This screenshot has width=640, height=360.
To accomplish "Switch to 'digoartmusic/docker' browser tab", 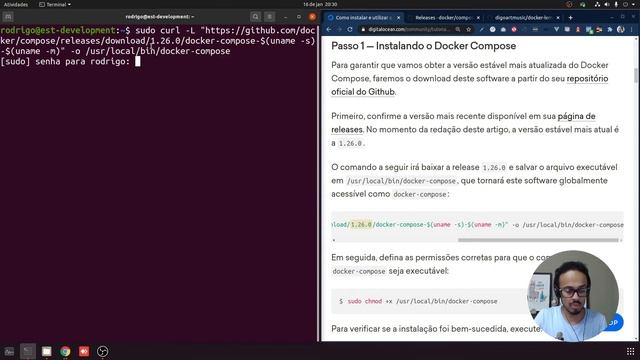I will point(523,18).
